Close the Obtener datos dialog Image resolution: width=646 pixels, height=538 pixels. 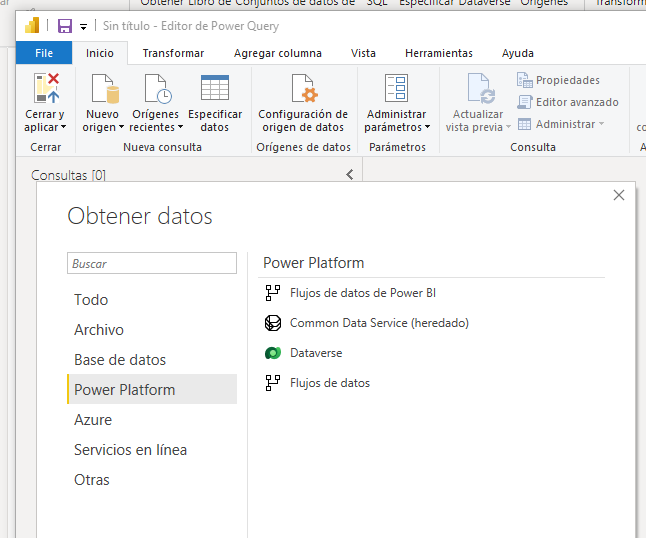pyautogui.click(x=618, y=195)
